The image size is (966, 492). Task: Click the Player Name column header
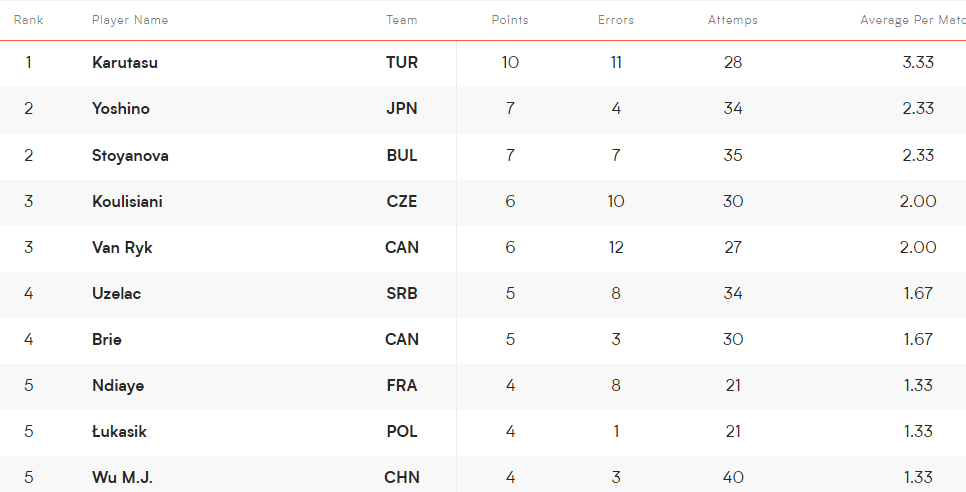tap(130, 20)
